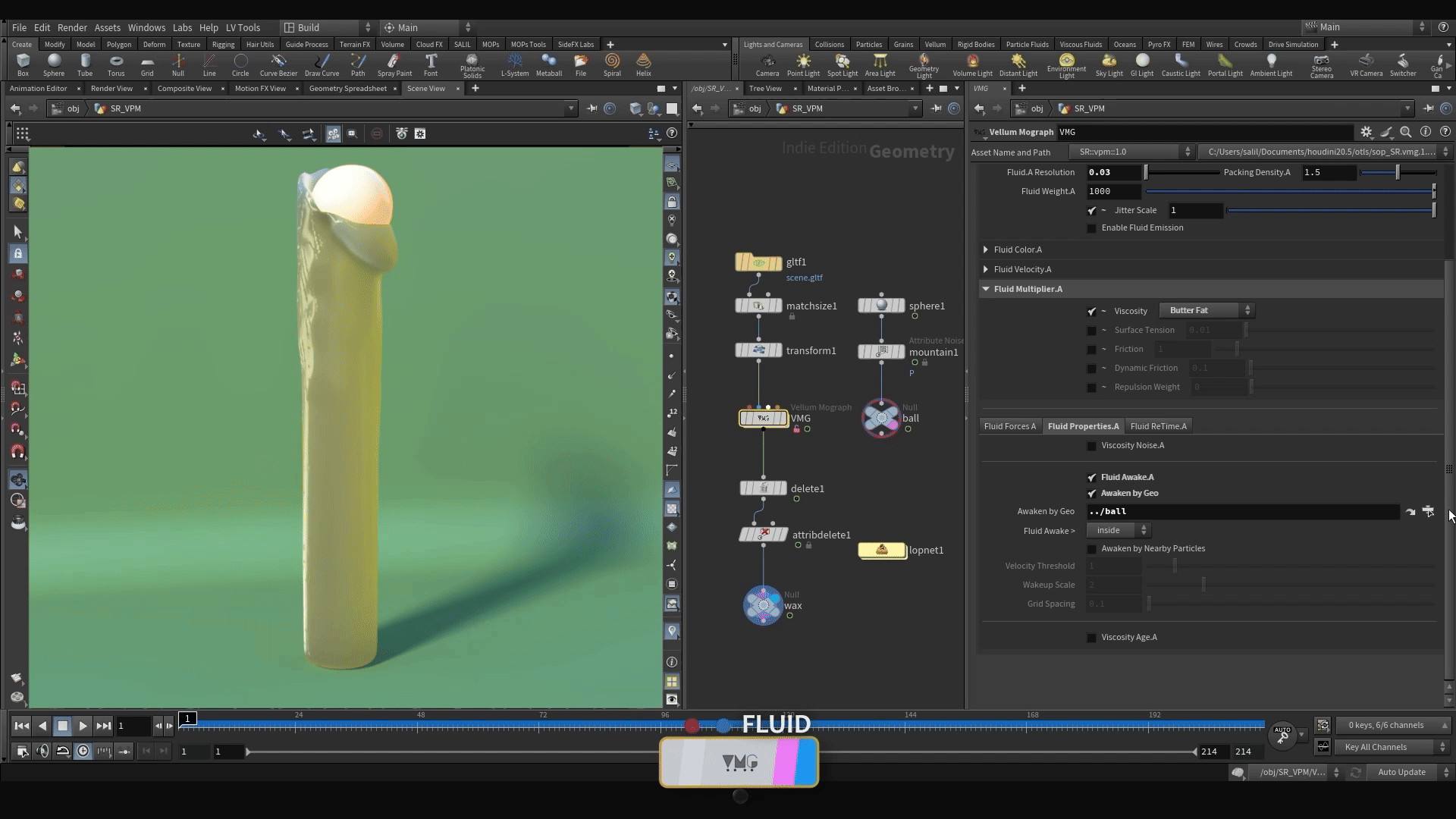Screen dimensions: 1456x819
Task: Toggle the Awaken by Geo checkbox
Action: [1092, 494]
